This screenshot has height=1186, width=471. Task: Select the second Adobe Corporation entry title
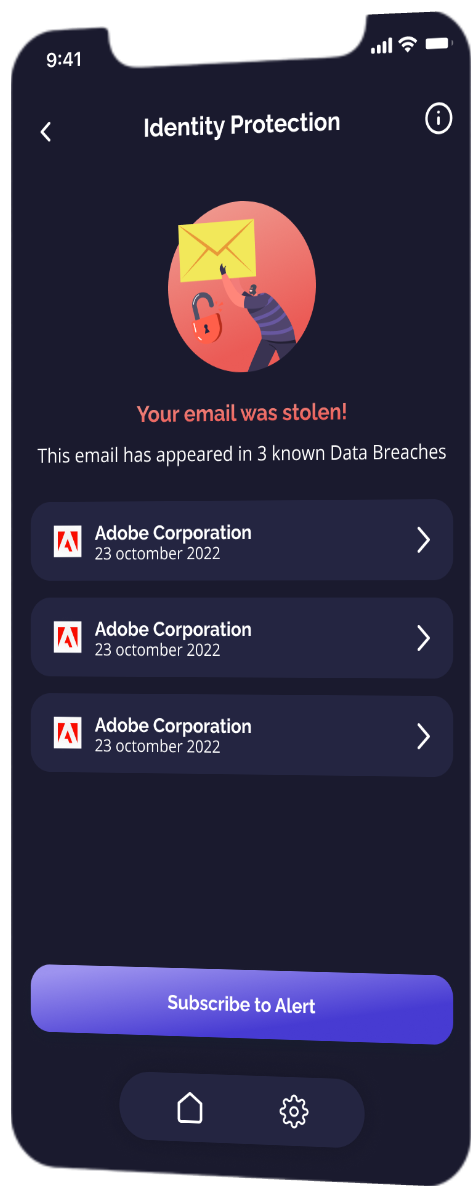[x=173, y=629]
